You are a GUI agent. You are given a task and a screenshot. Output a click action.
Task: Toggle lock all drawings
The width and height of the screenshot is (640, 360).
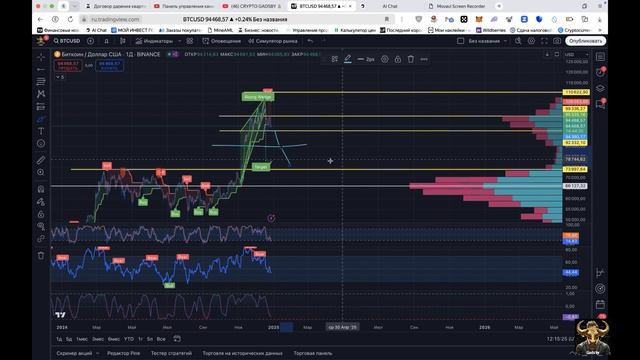41,214
